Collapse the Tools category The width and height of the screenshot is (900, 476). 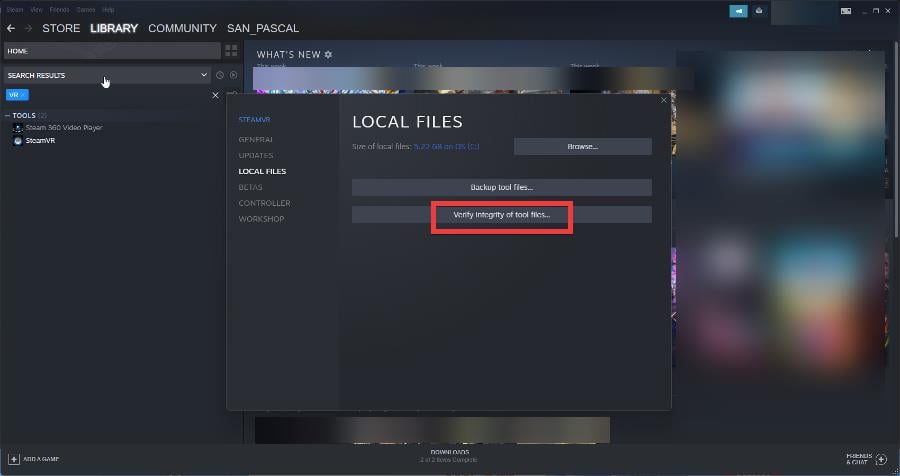coord(7,115)
